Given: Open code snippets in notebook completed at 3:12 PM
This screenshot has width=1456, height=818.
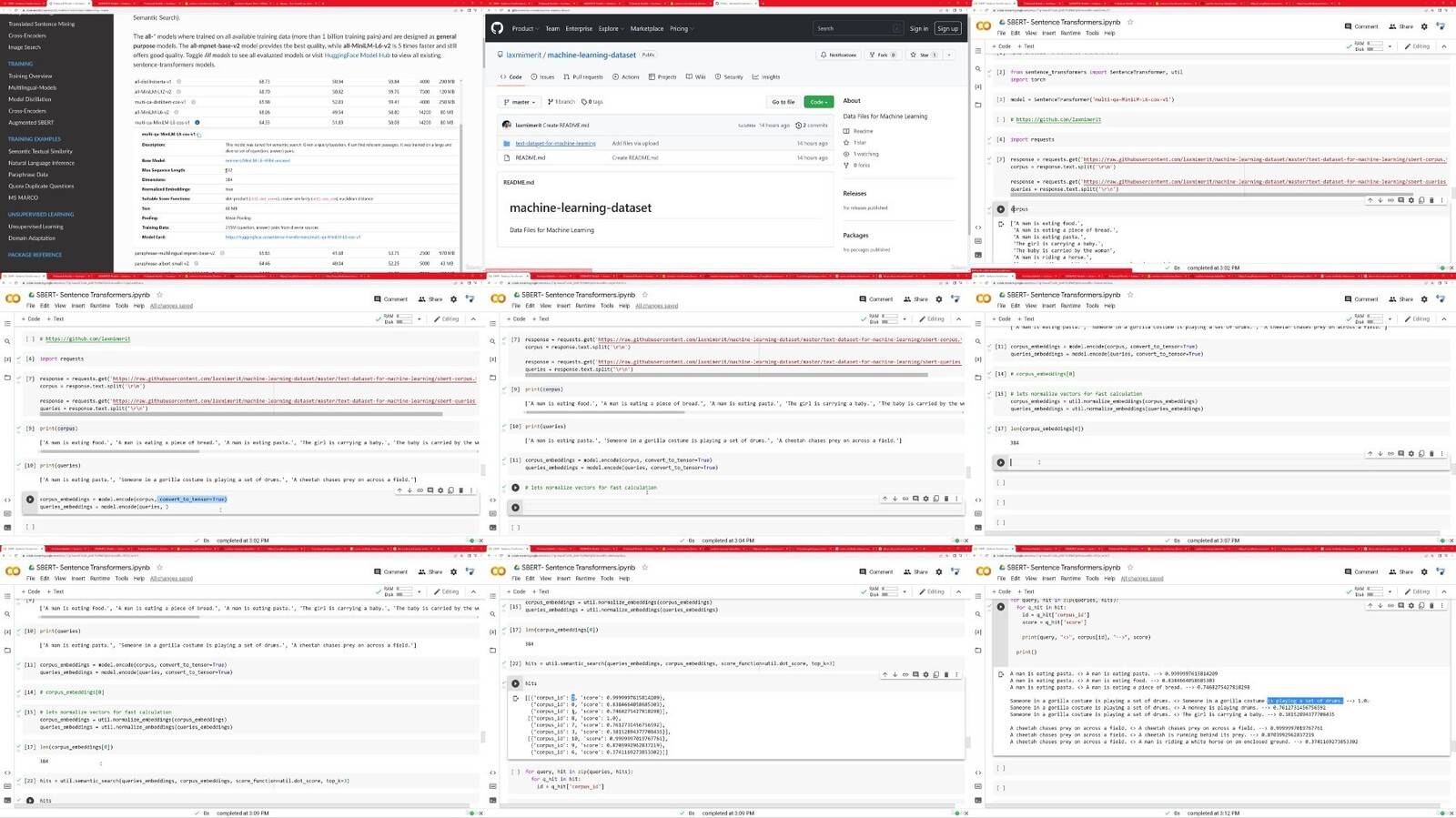Looking at the screenshot, I should click(x=978, y=773).
